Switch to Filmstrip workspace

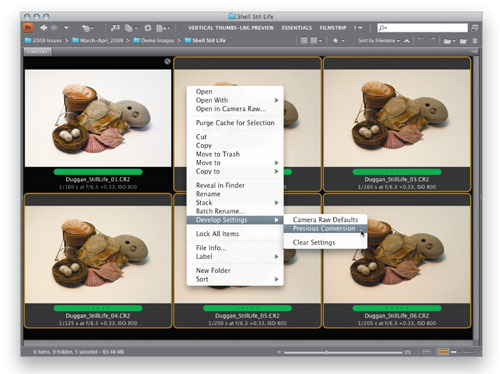(333, 28)
